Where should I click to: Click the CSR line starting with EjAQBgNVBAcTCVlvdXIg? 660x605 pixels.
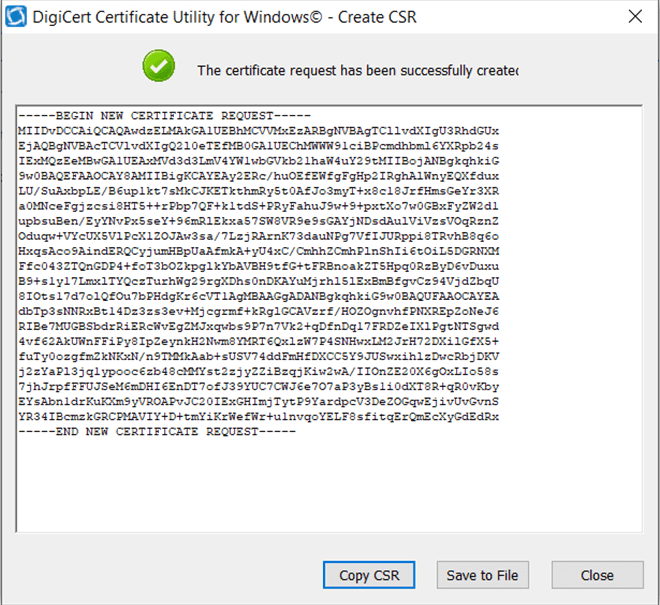point(258,146)
